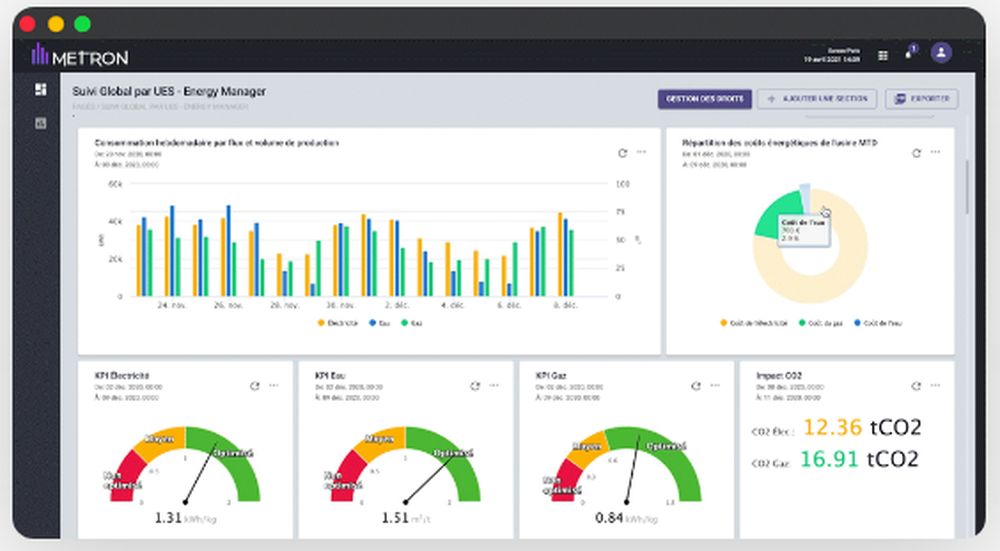The image size is (1000, 551).
Task: Refresh the weekly consumption chart widget
Action: pos(622,153)
